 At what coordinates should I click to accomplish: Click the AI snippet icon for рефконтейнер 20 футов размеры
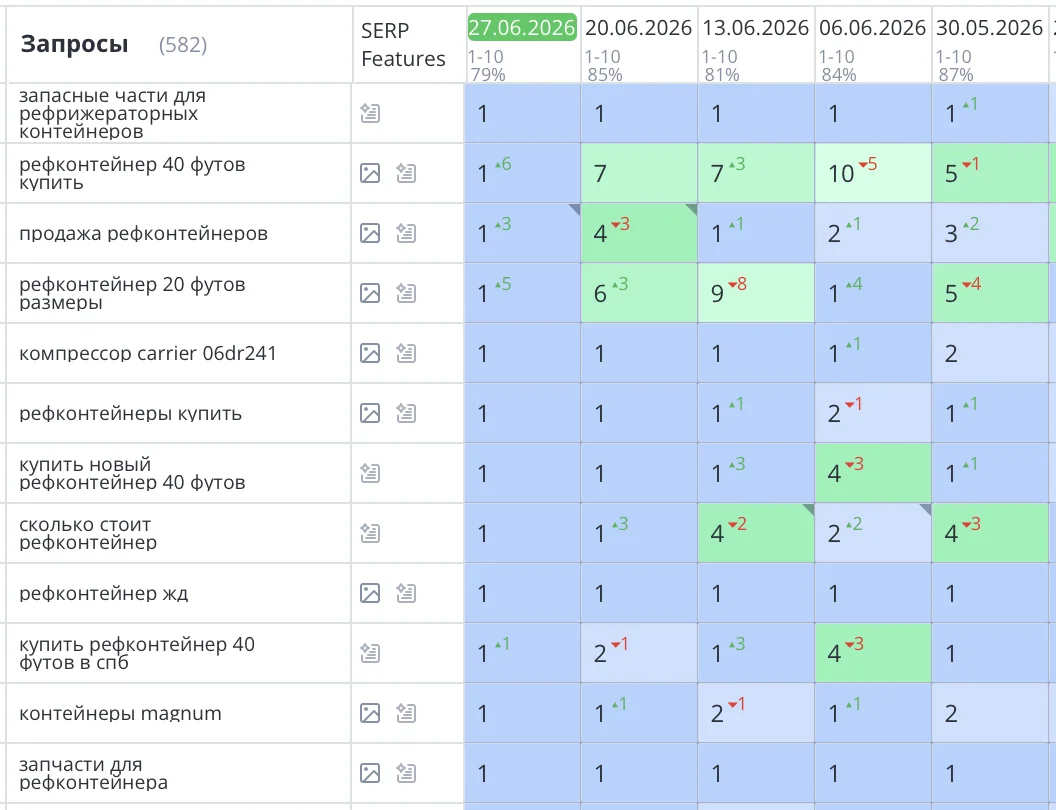pyautogui.click(x=405, y=293)
